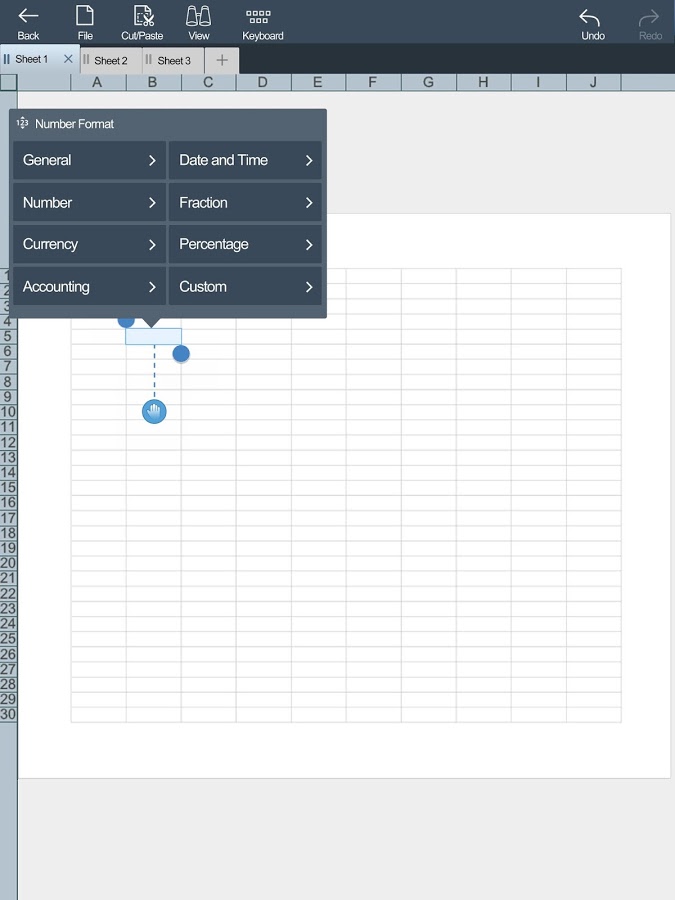Expand the Percentage format options
675x900 pixels.
[245, 245]
